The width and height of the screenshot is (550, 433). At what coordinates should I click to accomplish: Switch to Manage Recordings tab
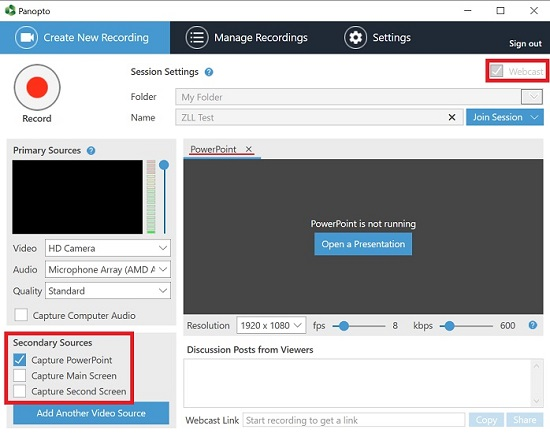pyautogui.click(x=247, y=38)
